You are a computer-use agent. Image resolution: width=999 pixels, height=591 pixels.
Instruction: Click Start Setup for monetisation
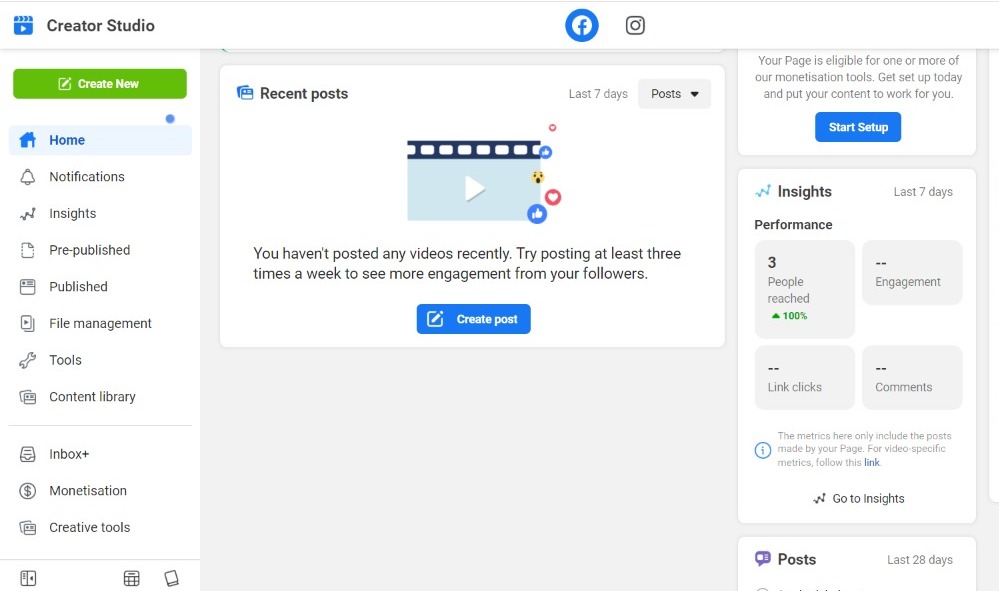click(857, 127)
